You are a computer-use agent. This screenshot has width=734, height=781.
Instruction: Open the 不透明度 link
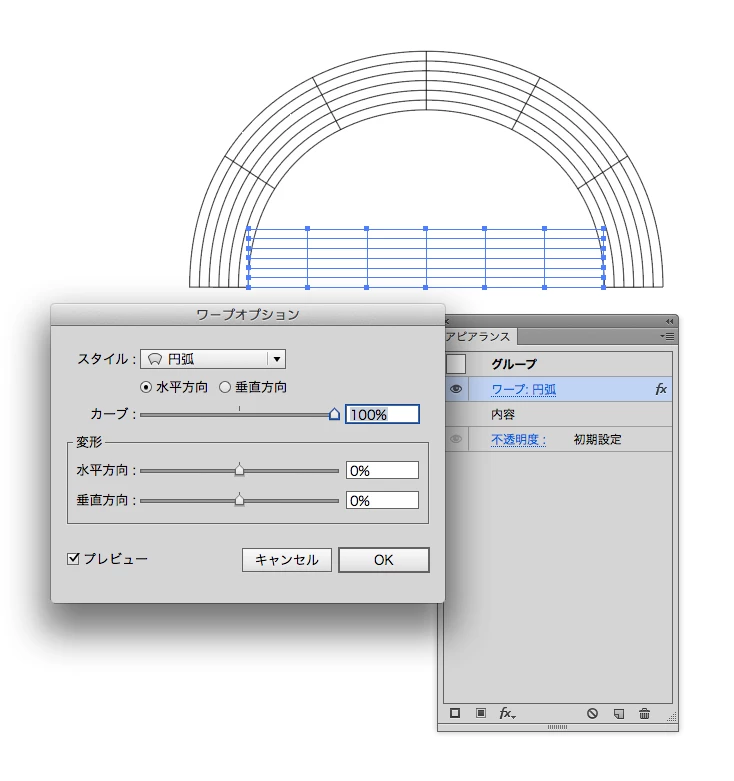pyautogui.click(x=518, y=439)
